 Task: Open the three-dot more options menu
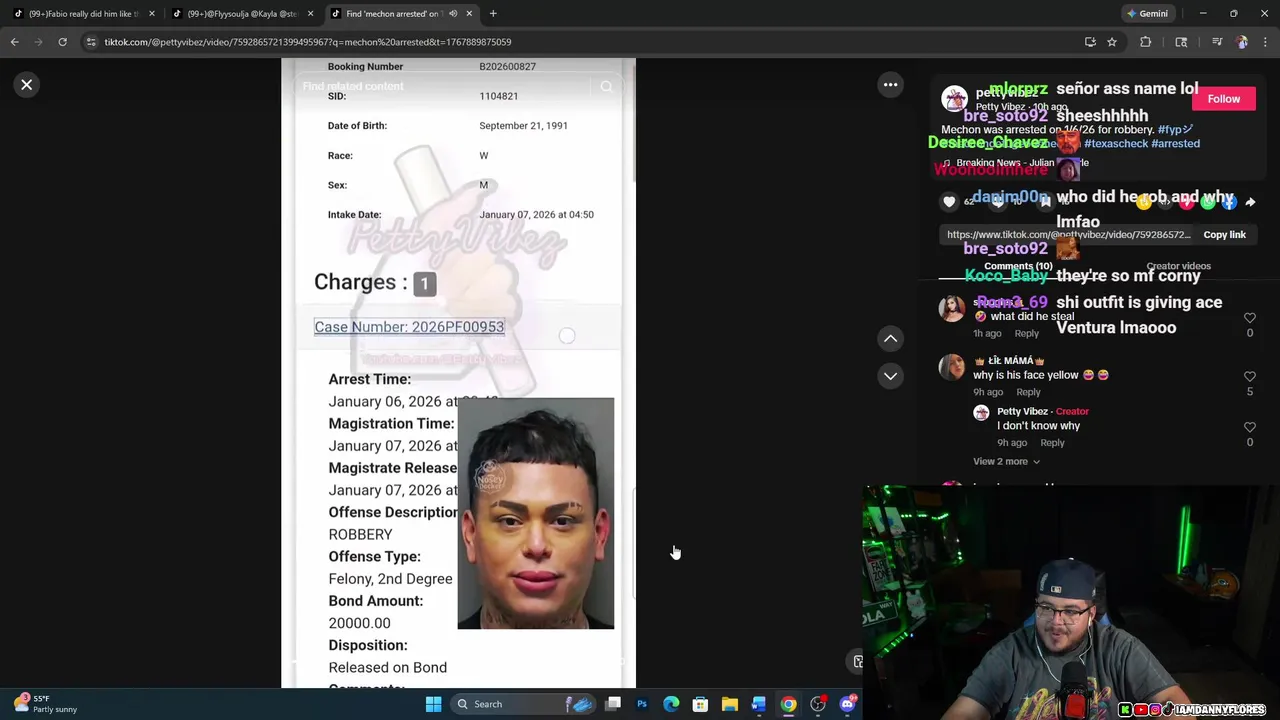pyautogui.click(x=890, y=85)
